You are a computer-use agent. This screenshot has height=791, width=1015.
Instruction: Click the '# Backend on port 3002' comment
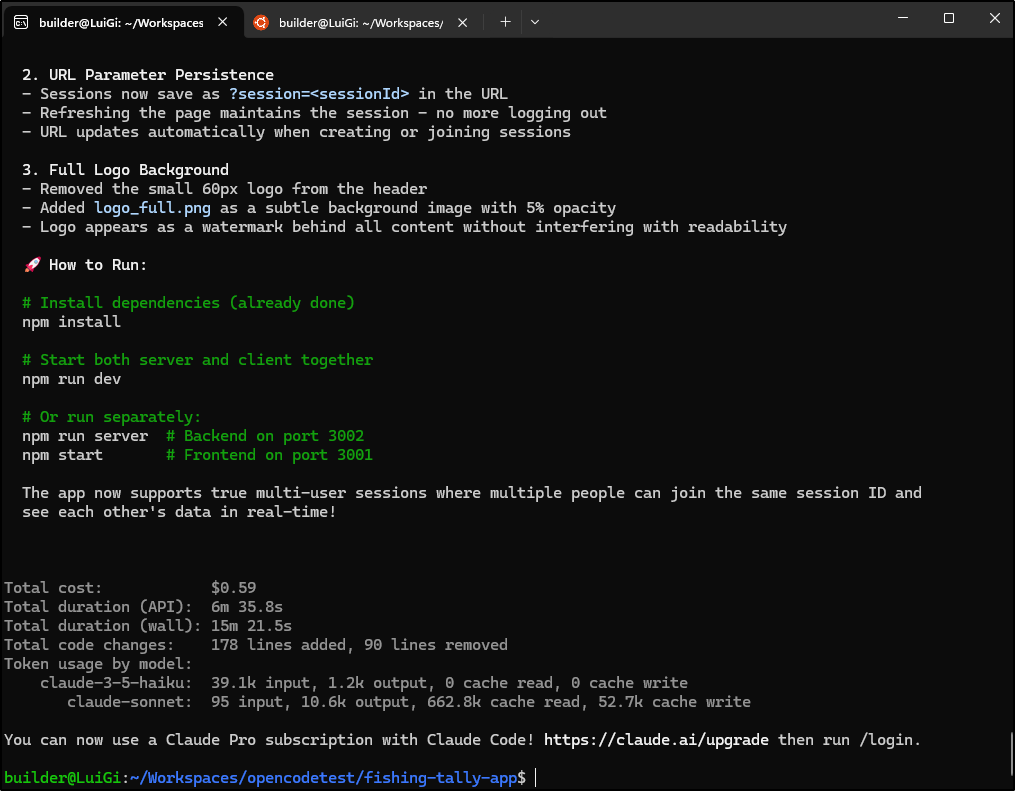click(265, 436)
